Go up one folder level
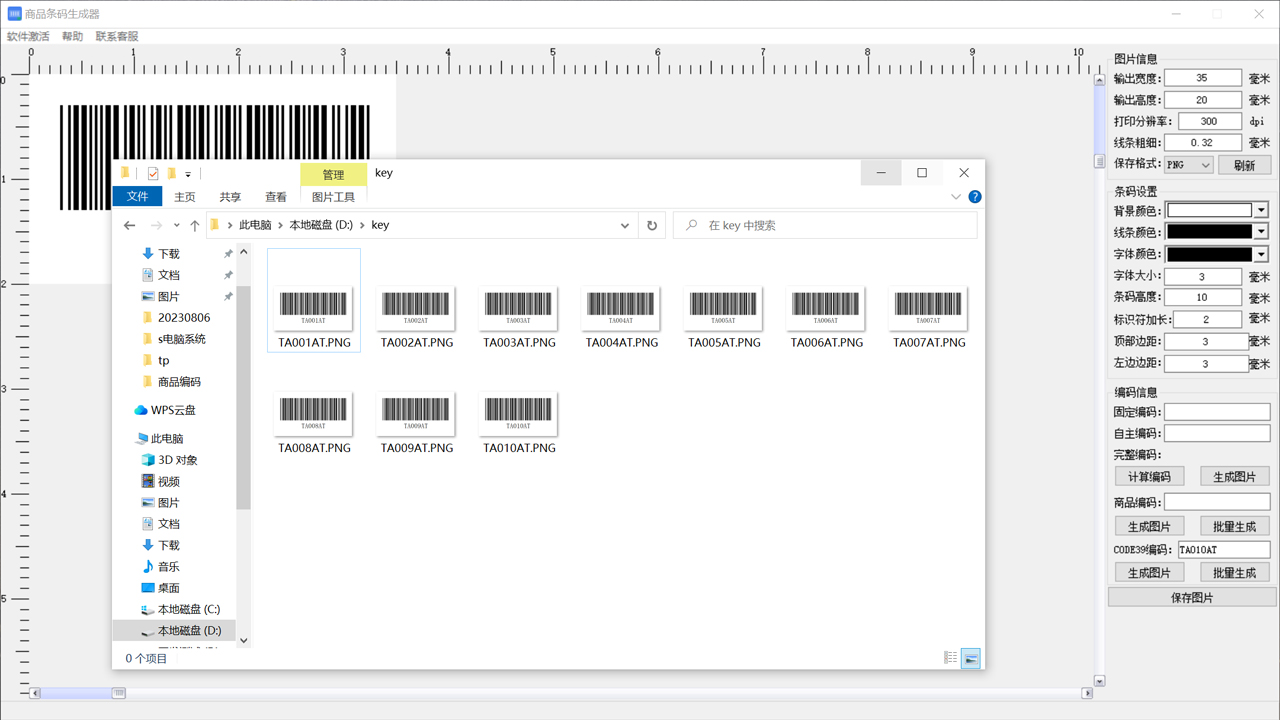This screenshot has height=720, width=1280. click(194, 226)
